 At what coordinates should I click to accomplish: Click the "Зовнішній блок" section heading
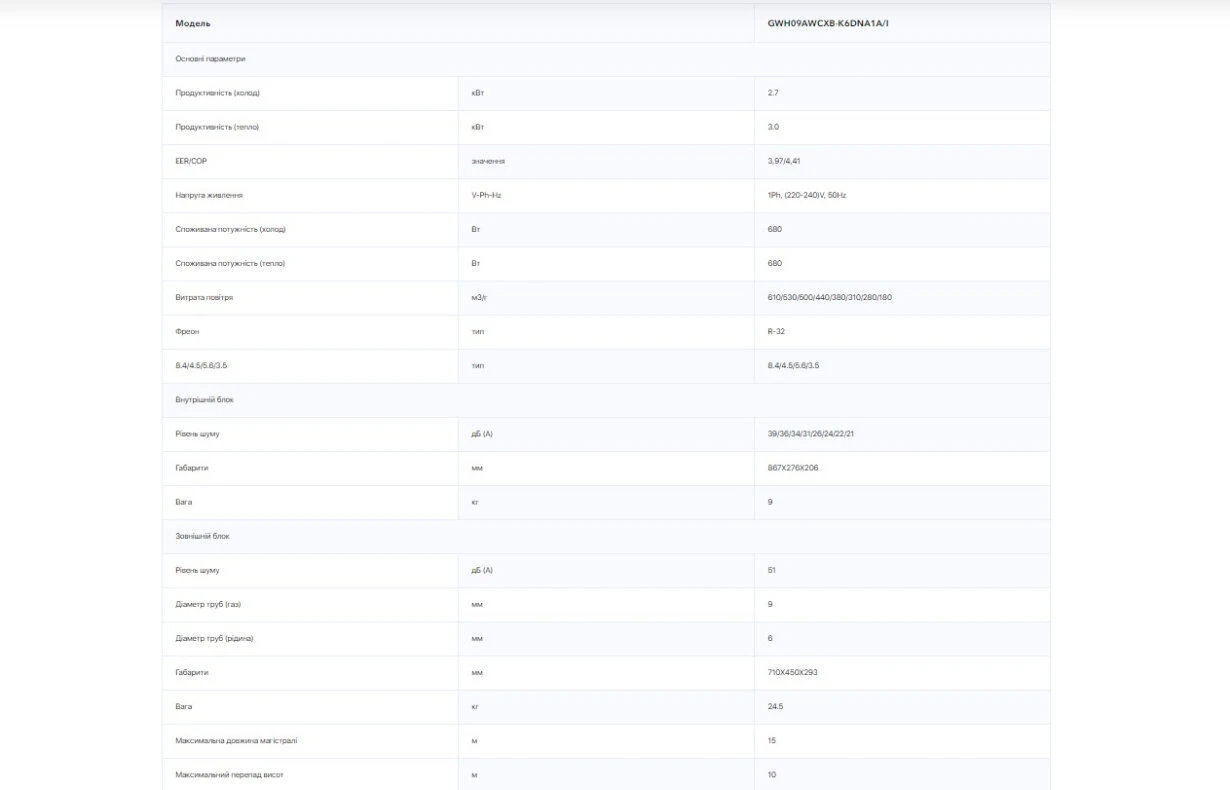(202, 536)
